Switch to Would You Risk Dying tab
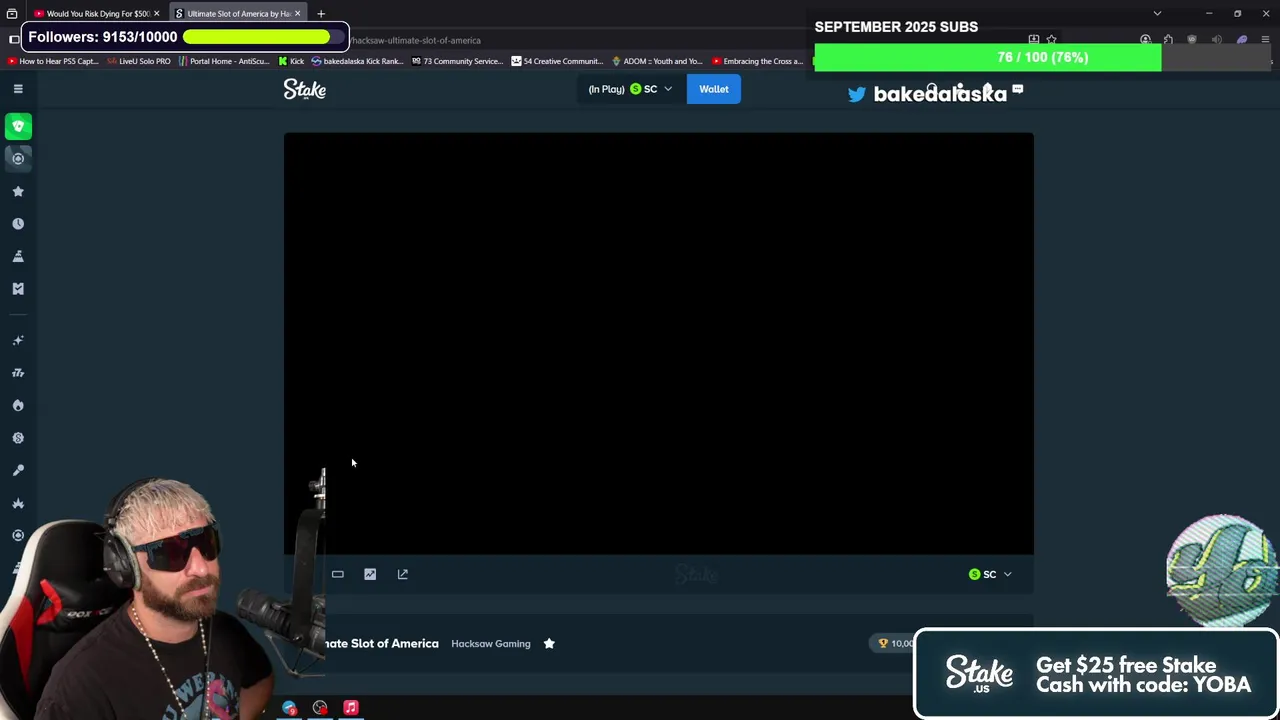 tap(98, 14)
